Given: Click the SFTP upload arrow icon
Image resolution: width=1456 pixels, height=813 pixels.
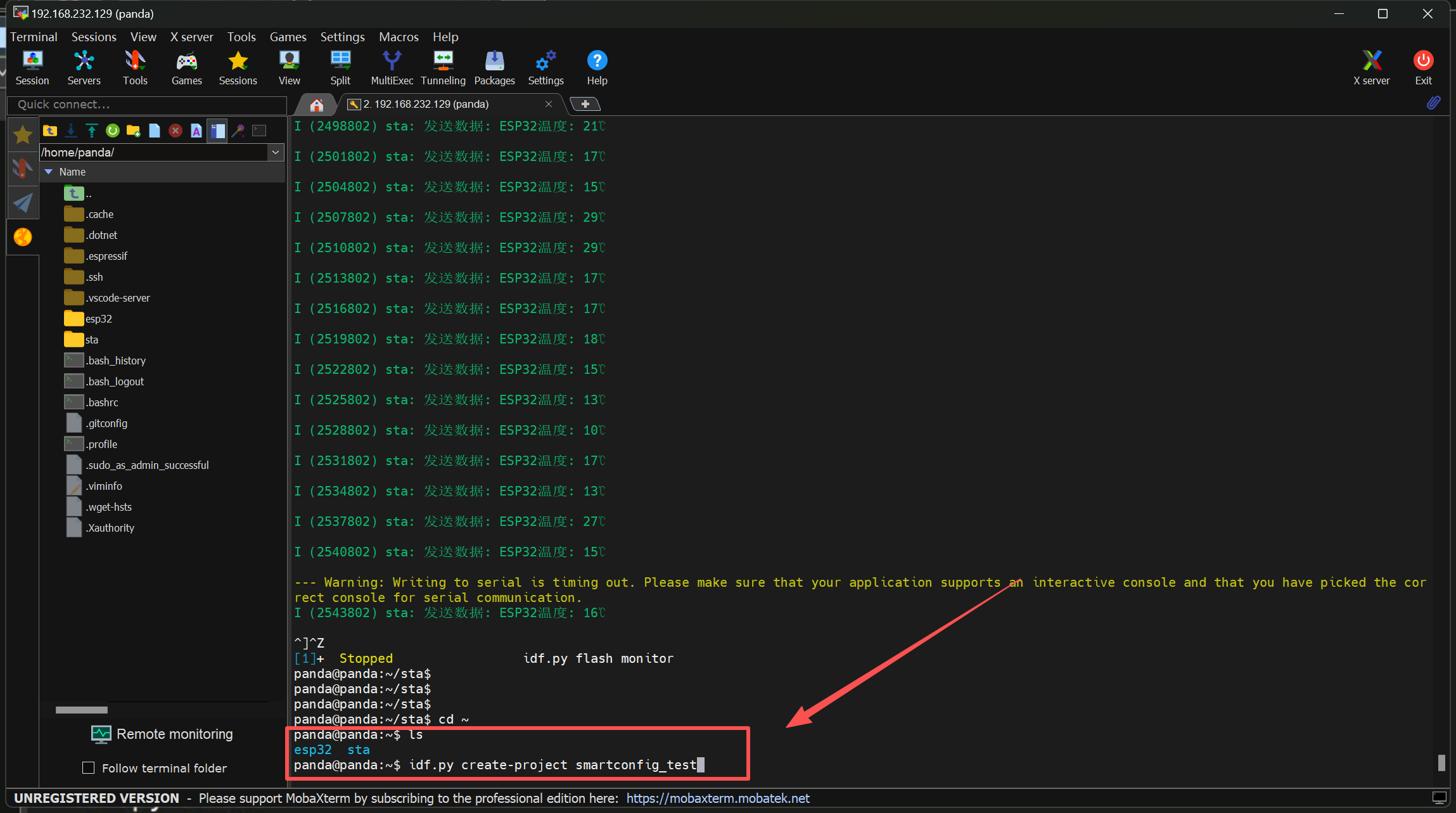Looking at the screenshot, I should point(92,131).
